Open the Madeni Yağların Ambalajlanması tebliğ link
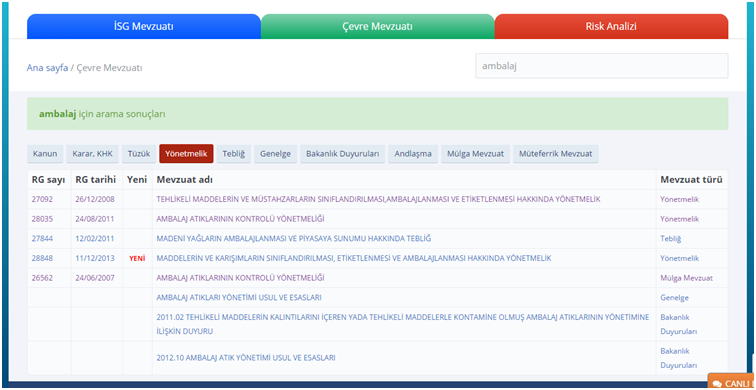This screenshot has height=390, width=756. click(294, 239)
